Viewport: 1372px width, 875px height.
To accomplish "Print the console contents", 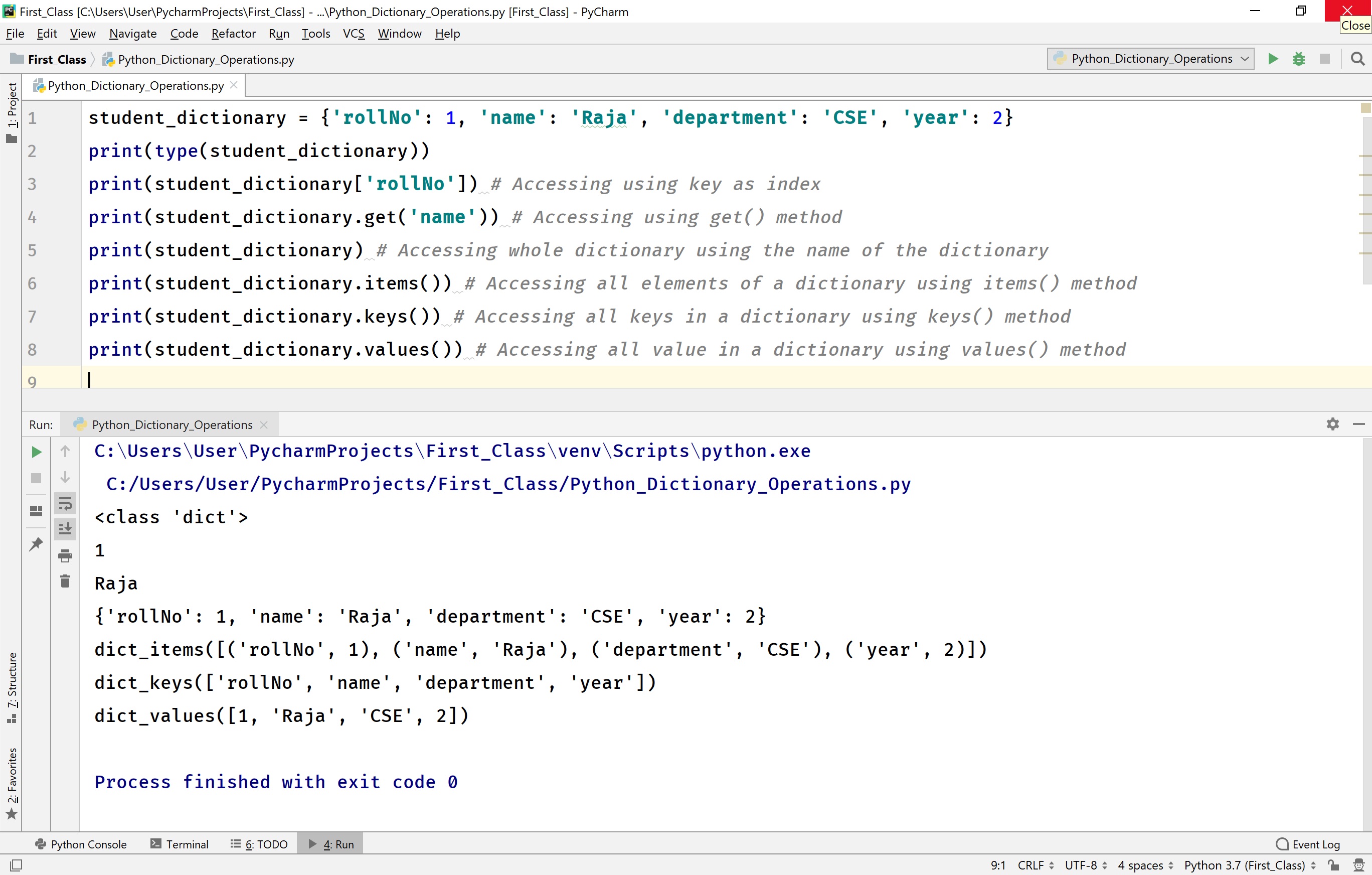I will tap(65, 556).
